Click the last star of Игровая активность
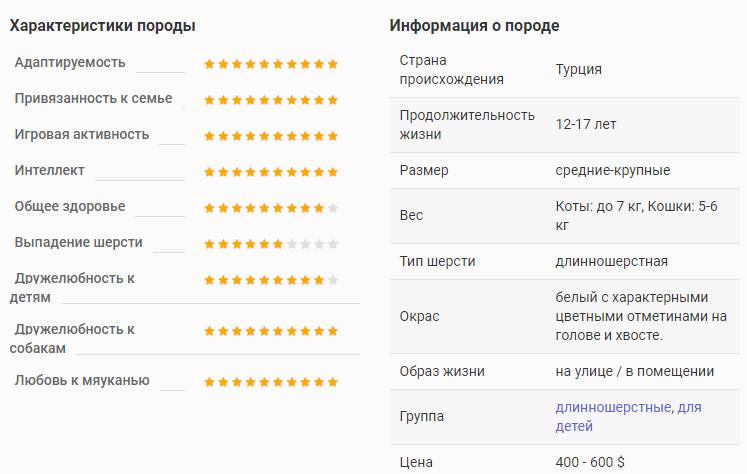This screenshot has height=474, width=747. pos(333,136)
